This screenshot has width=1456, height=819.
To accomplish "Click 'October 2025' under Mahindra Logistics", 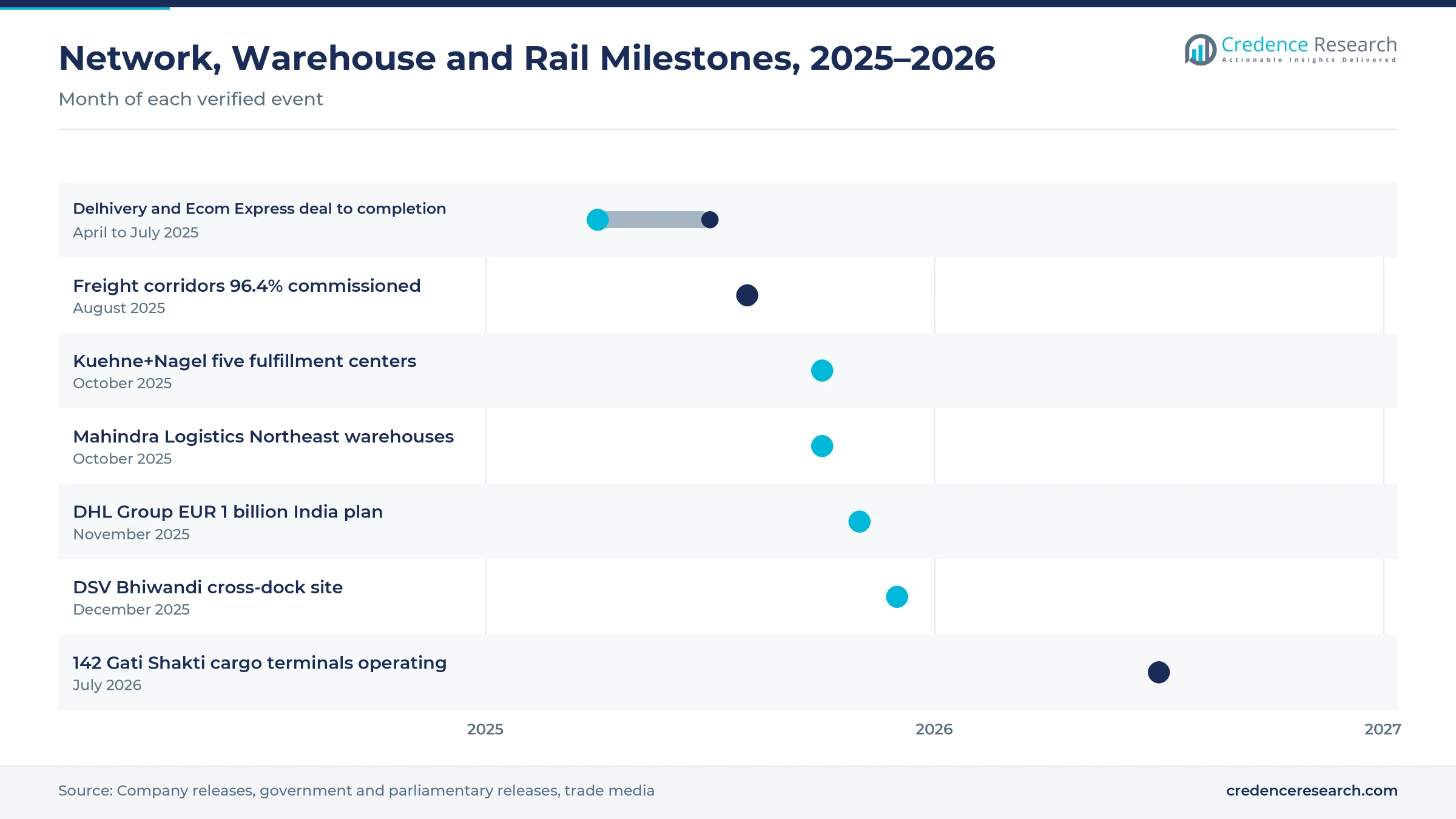I will (122, 459).
